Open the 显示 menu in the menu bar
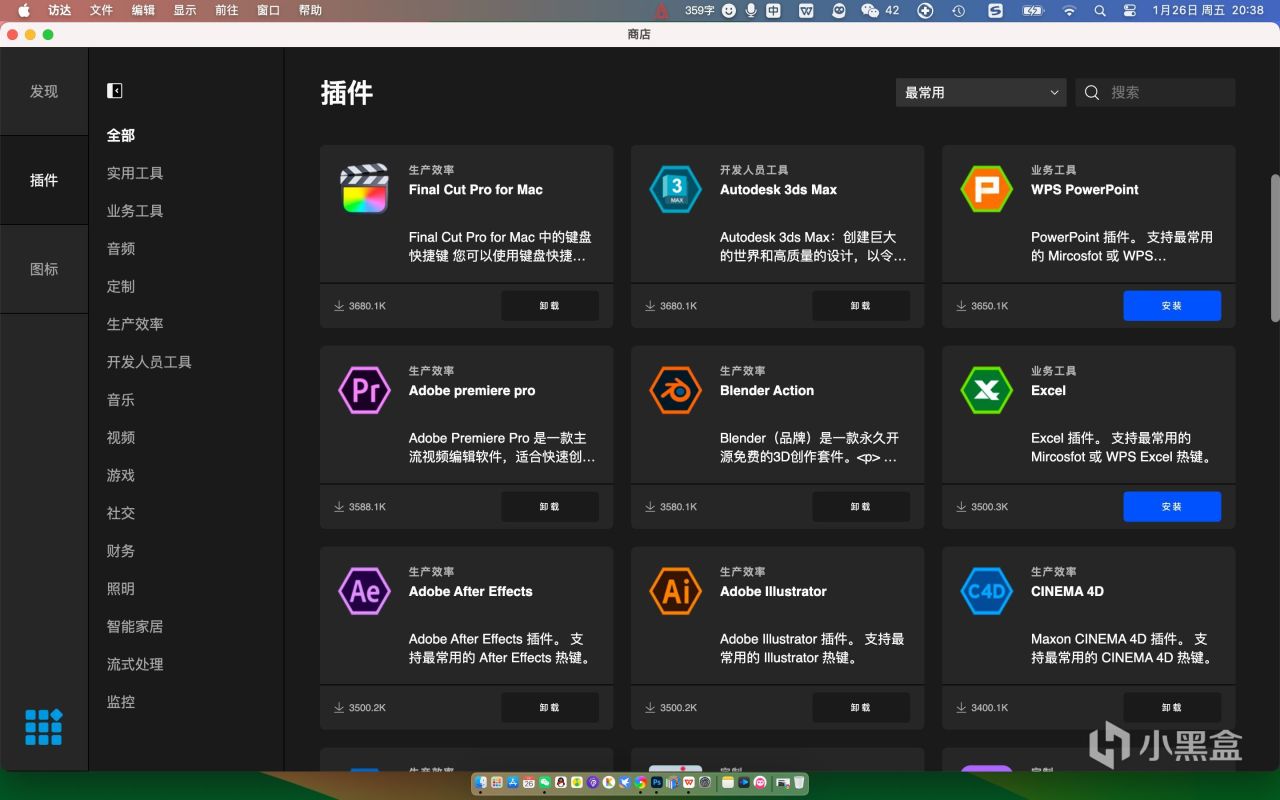Viewport: 1280px width, 800px height. [x=185, y=10]
